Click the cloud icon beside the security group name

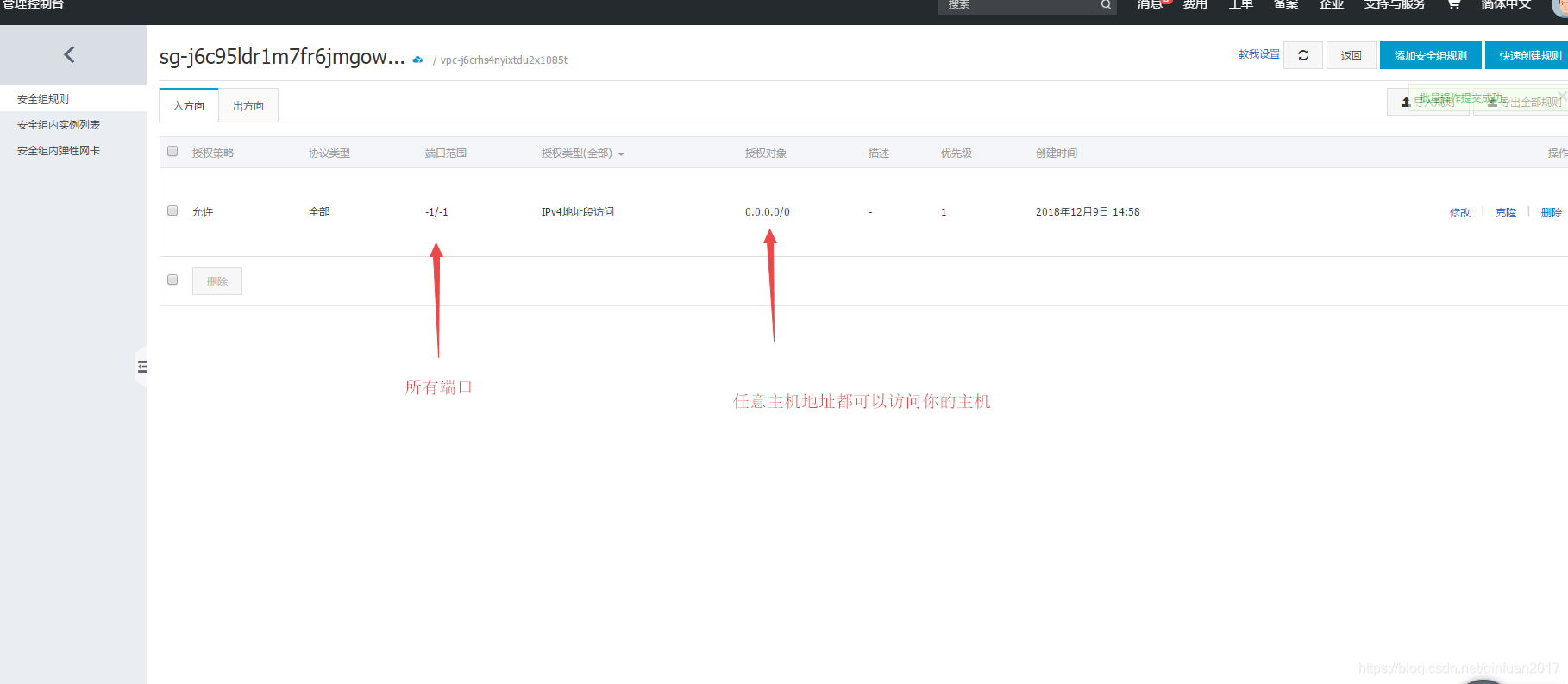(x=417, y=60)
